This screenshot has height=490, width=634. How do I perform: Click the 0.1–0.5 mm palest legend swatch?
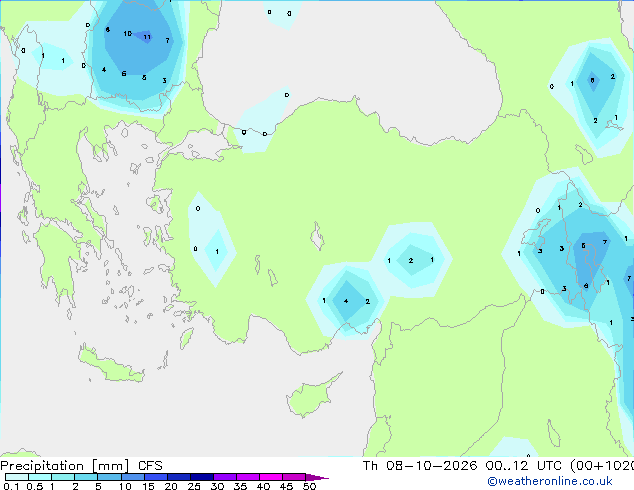click(17, 477)
